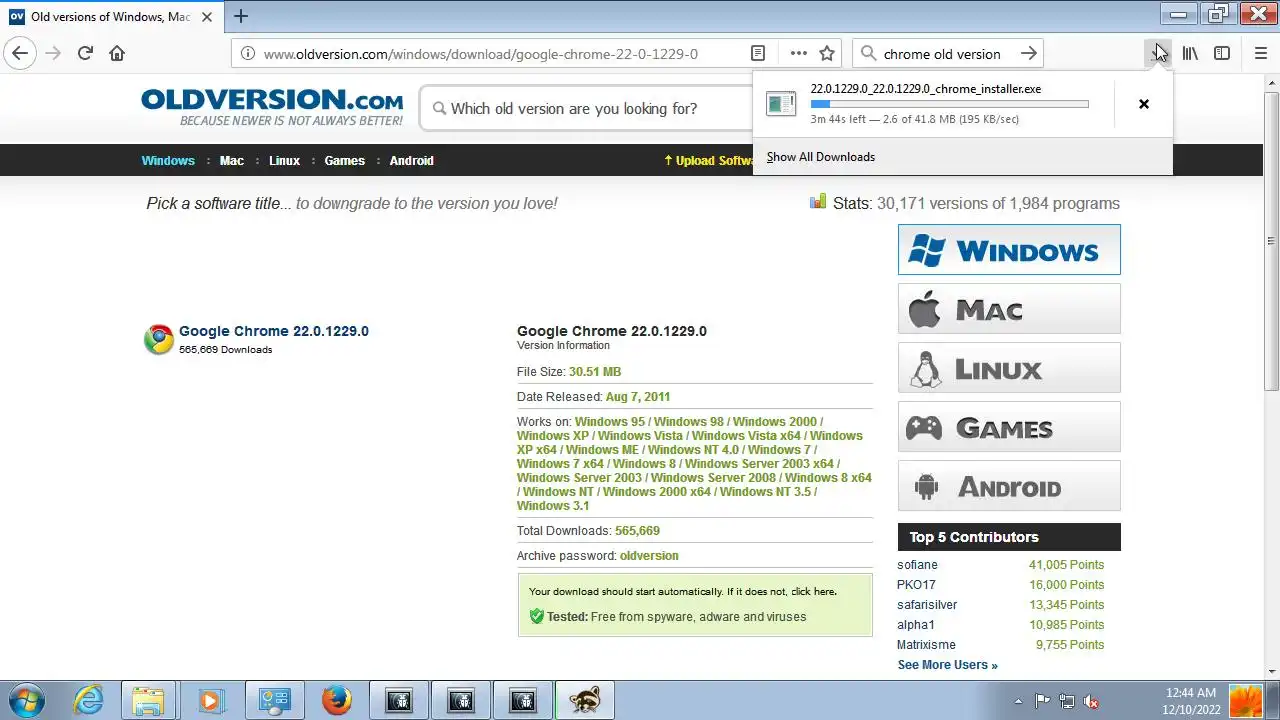Click the download progress bar
This screenshot has height=720, width=1280.
point(949,104)
